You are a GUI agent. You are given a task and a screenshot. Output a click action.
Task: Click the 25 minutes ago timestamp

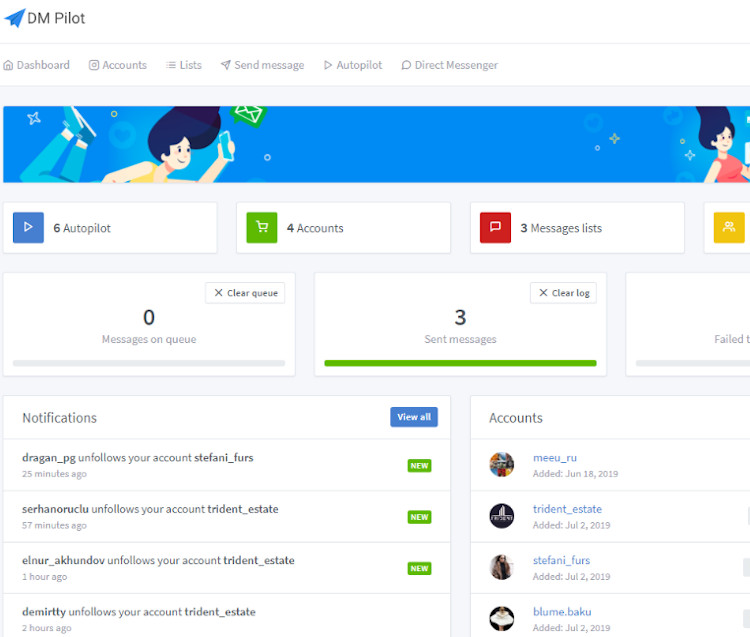54,474
